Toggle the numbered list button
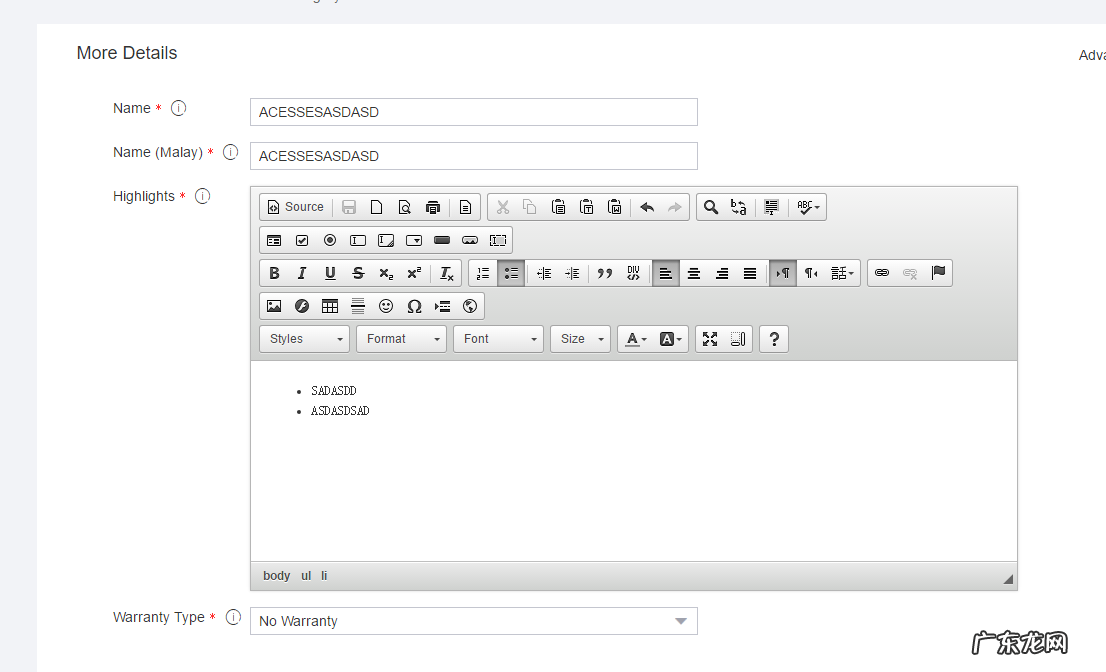 (x=483, y=273)
